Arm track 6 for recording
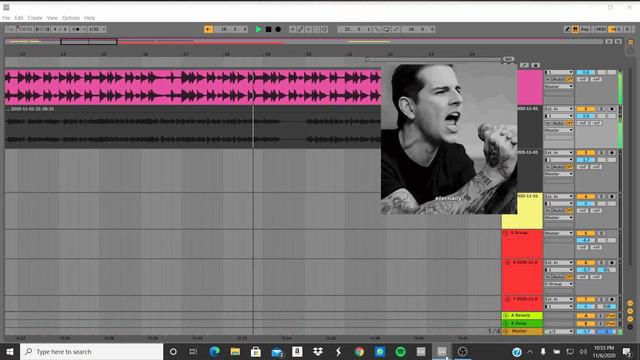 (611, 262)
